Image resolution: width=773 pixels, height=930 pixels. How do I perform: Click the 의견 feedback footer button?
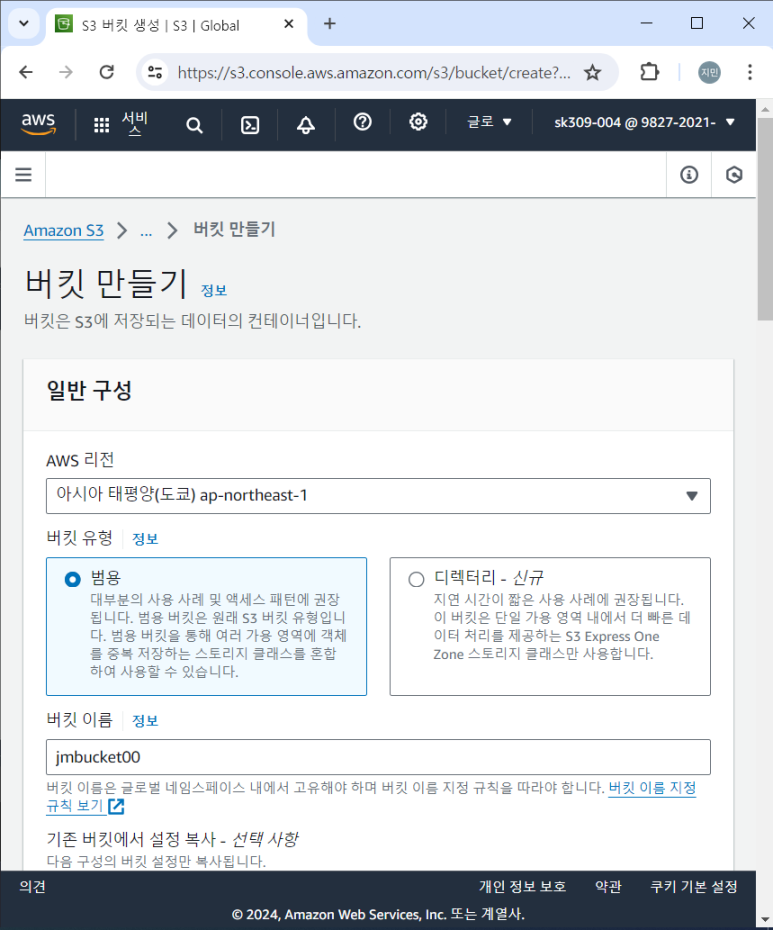(x=33, y=887)
